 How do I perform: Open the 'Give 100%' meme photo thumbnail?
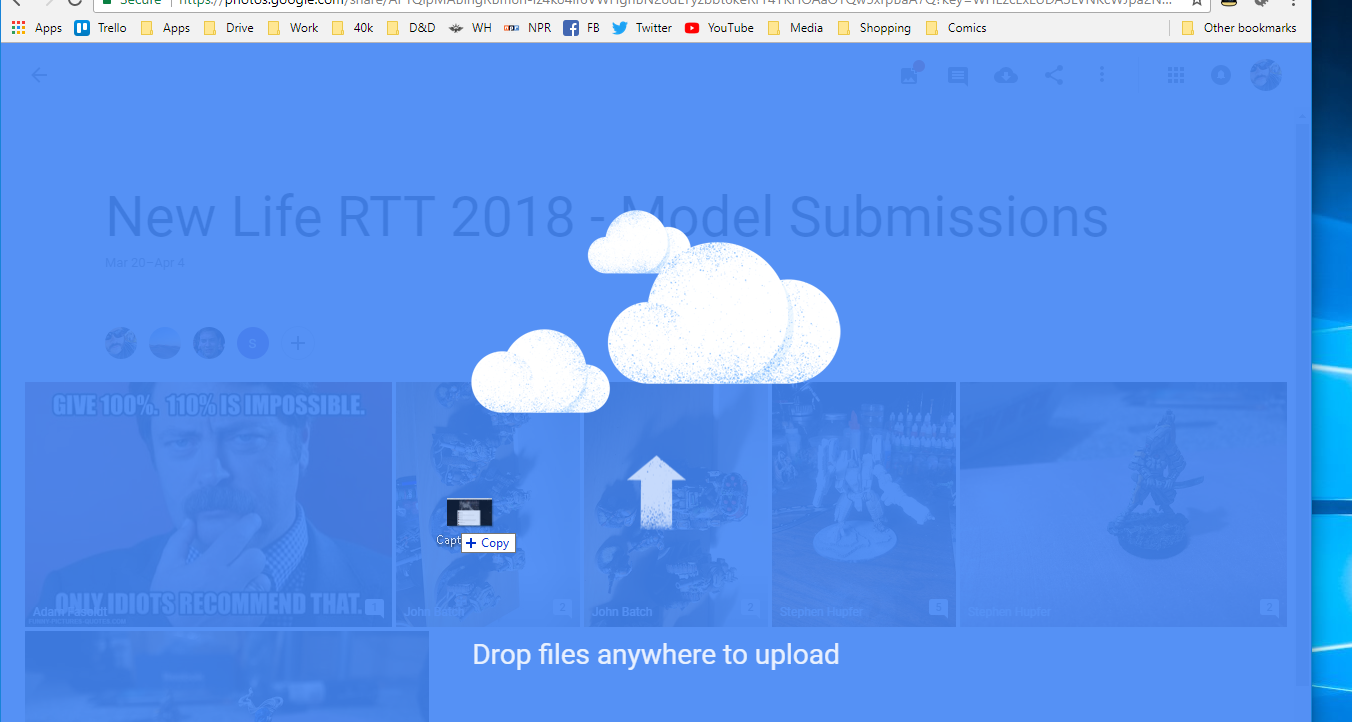208,504
